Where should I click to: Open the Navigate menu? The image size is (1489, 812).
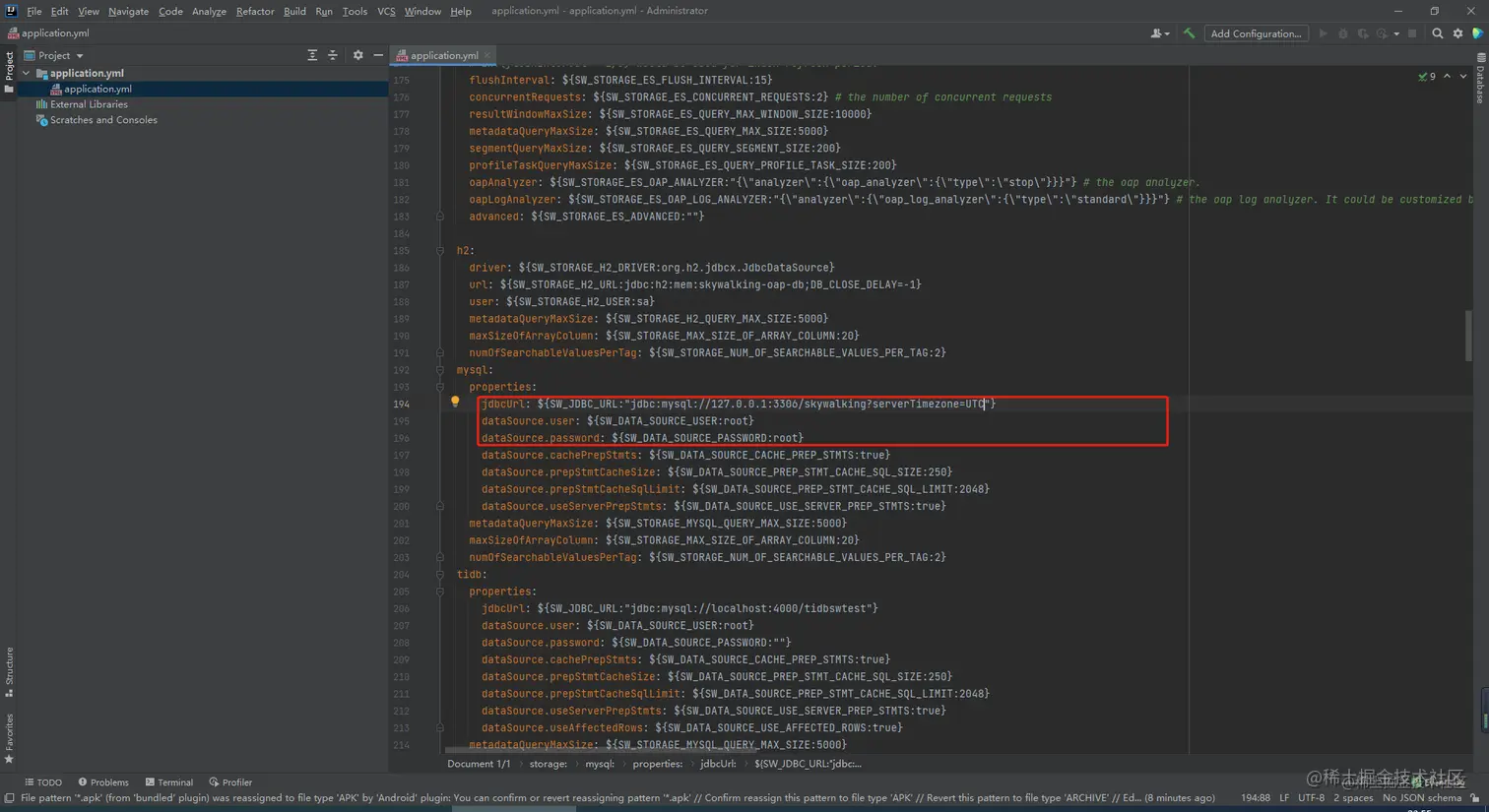pos(128,11)
